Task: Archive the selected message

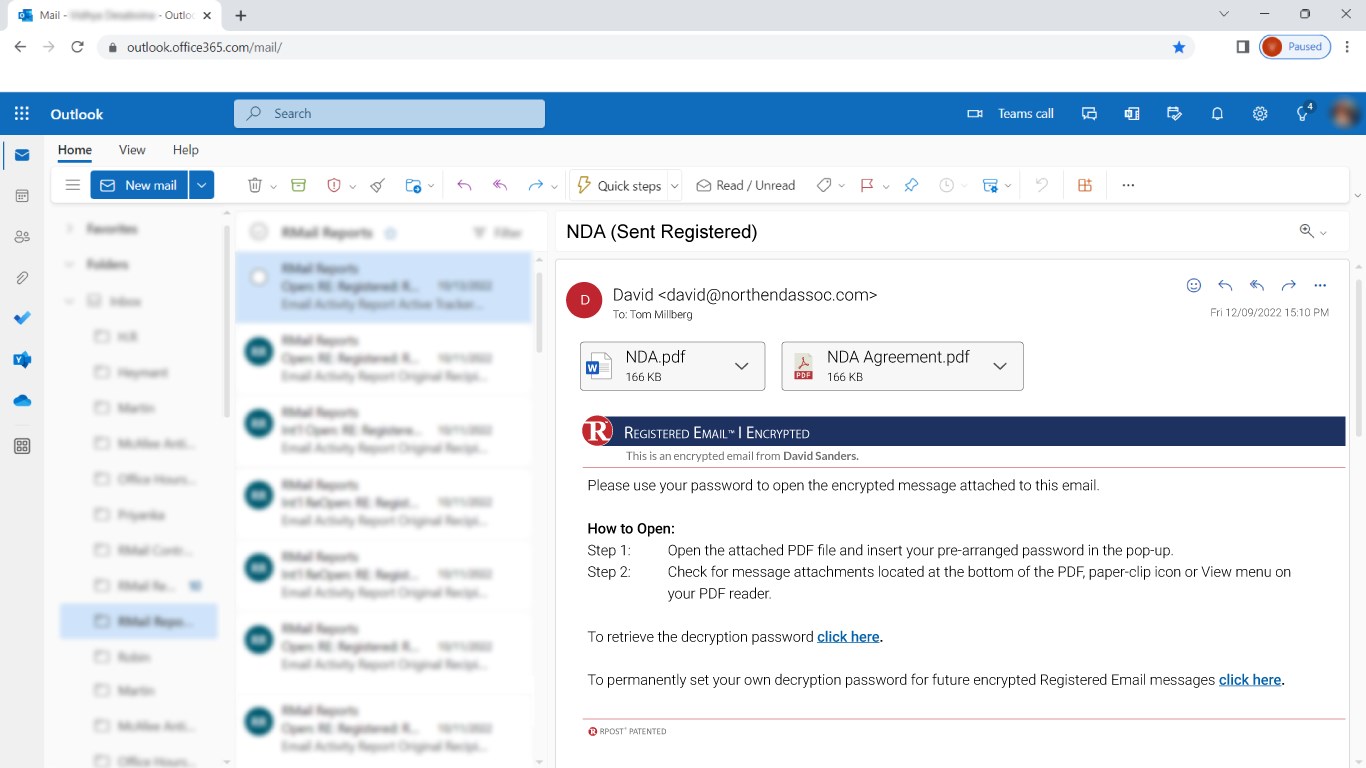Action: pos(298,185)
